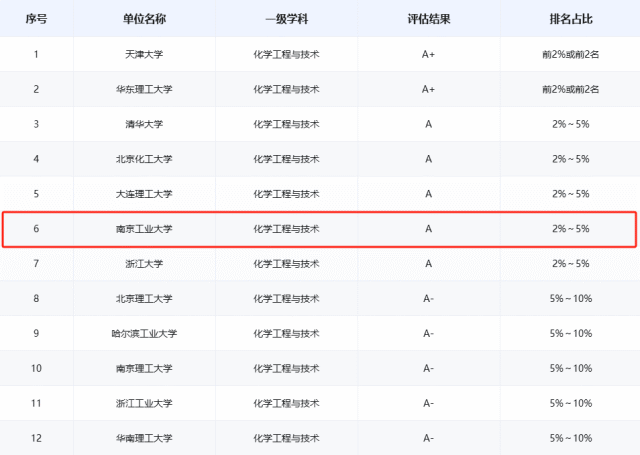Click 5%~10% in 浙江工业大学 row

(x=571, y=403)
